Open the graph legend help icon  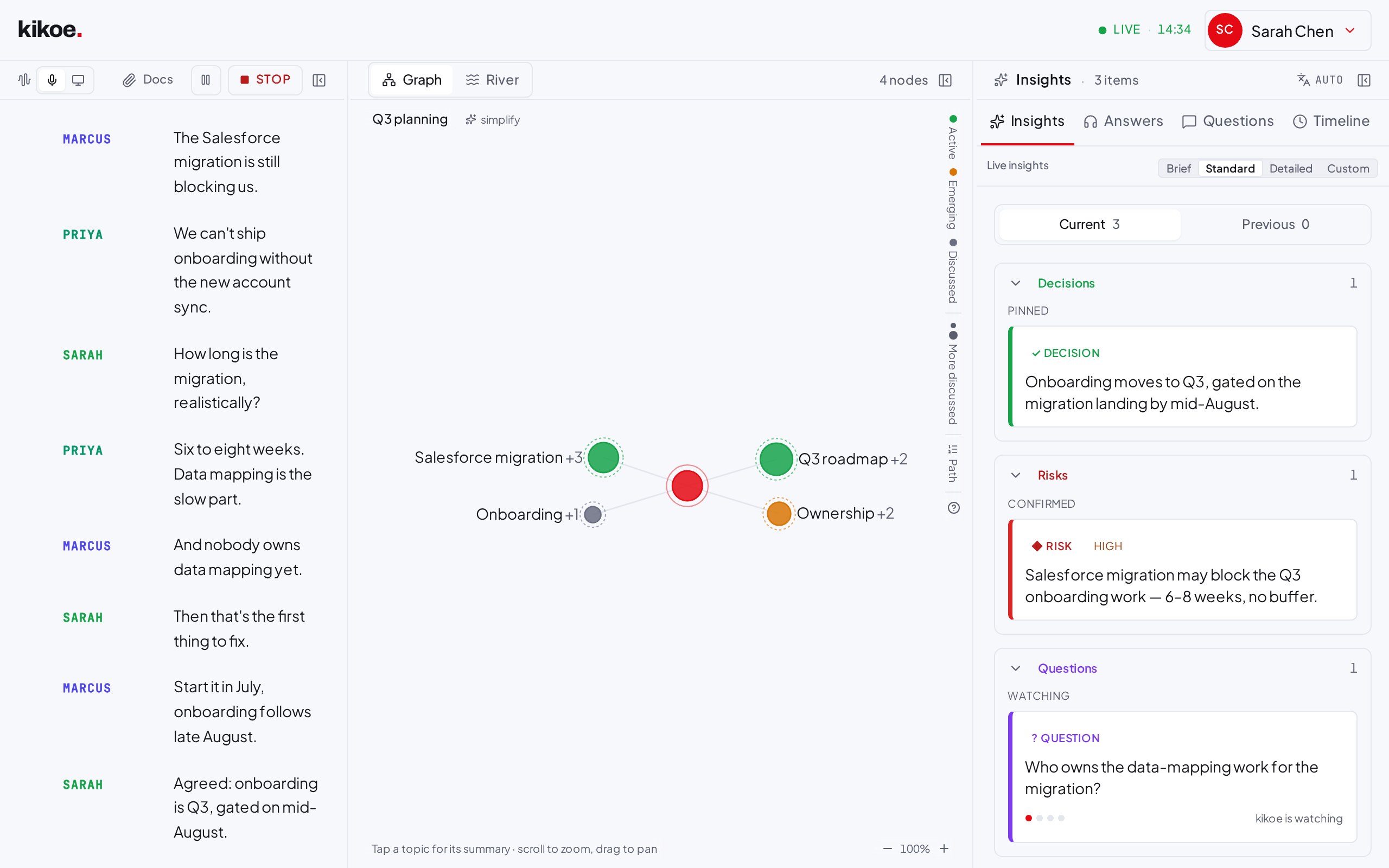coord(953,507)
